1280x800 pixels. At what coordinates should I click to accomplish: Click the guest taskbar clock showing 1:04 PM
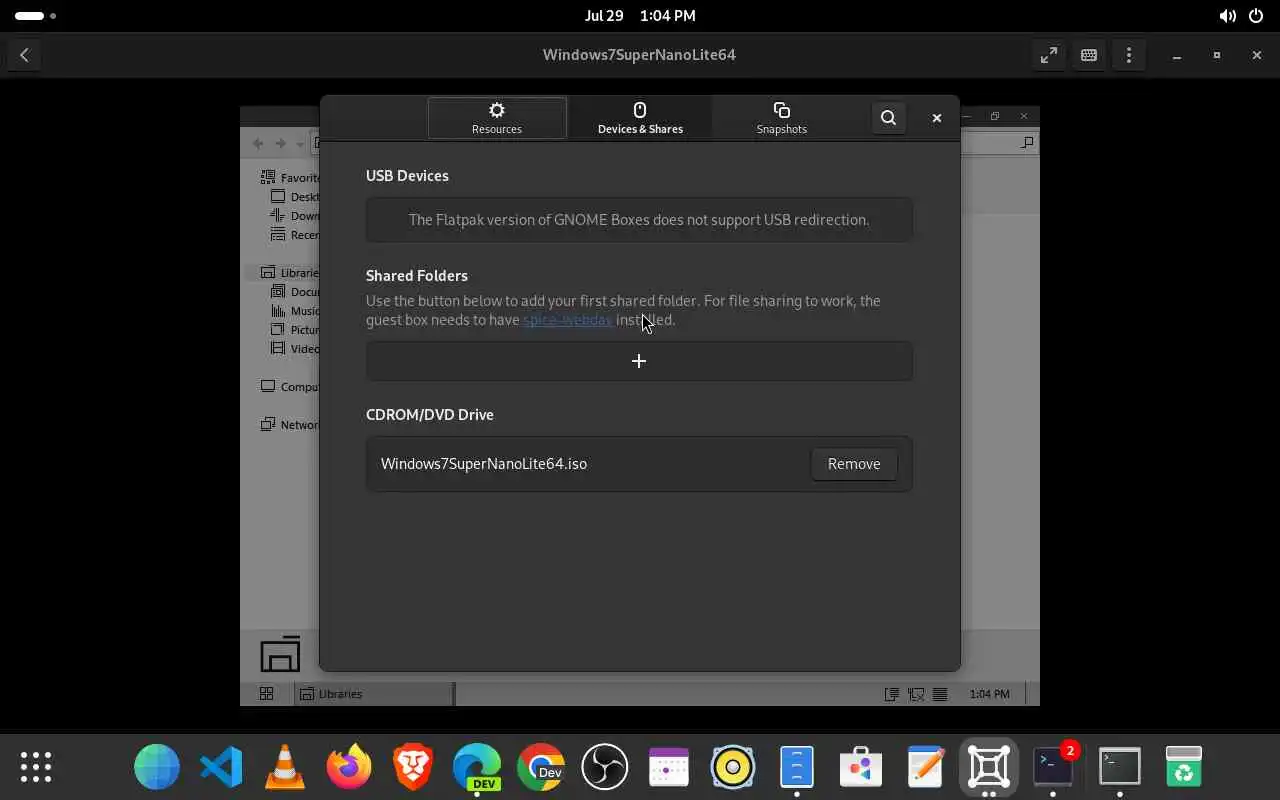click(x=989, y=694)
